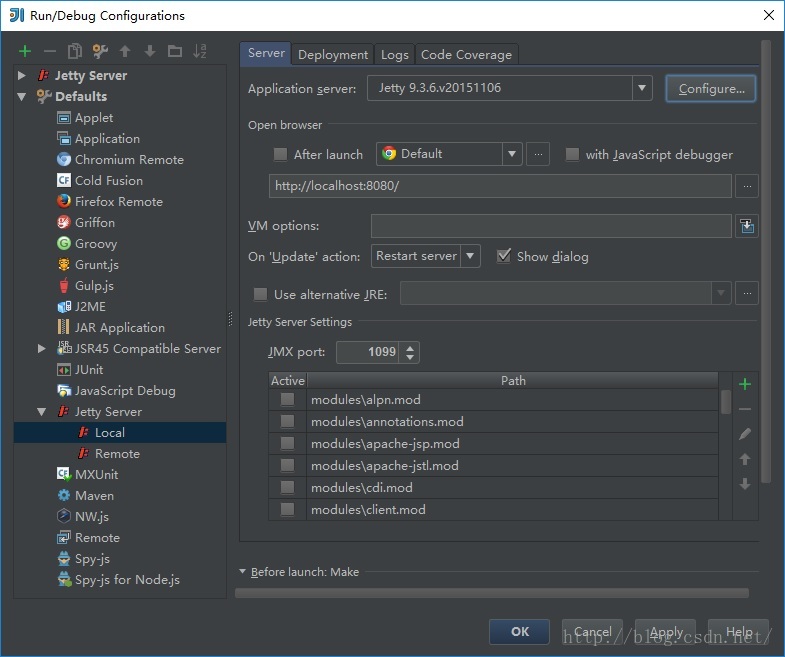Switch to the Deployment tab
The image size is (785, 657).
(x=333, y=55)
